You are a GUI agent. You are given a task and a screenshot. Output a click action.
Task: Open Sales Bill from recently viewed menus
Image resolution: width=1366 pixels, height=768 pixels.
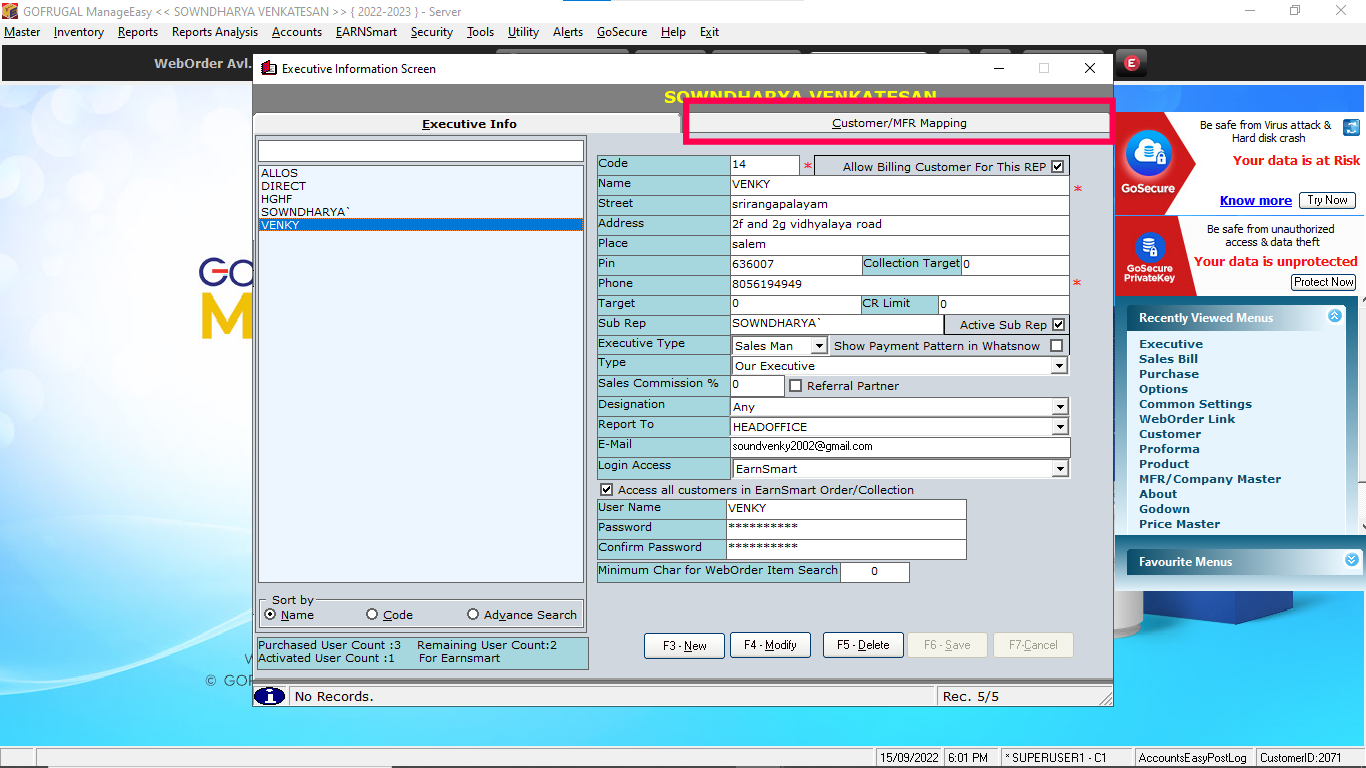pos(1168,359)
